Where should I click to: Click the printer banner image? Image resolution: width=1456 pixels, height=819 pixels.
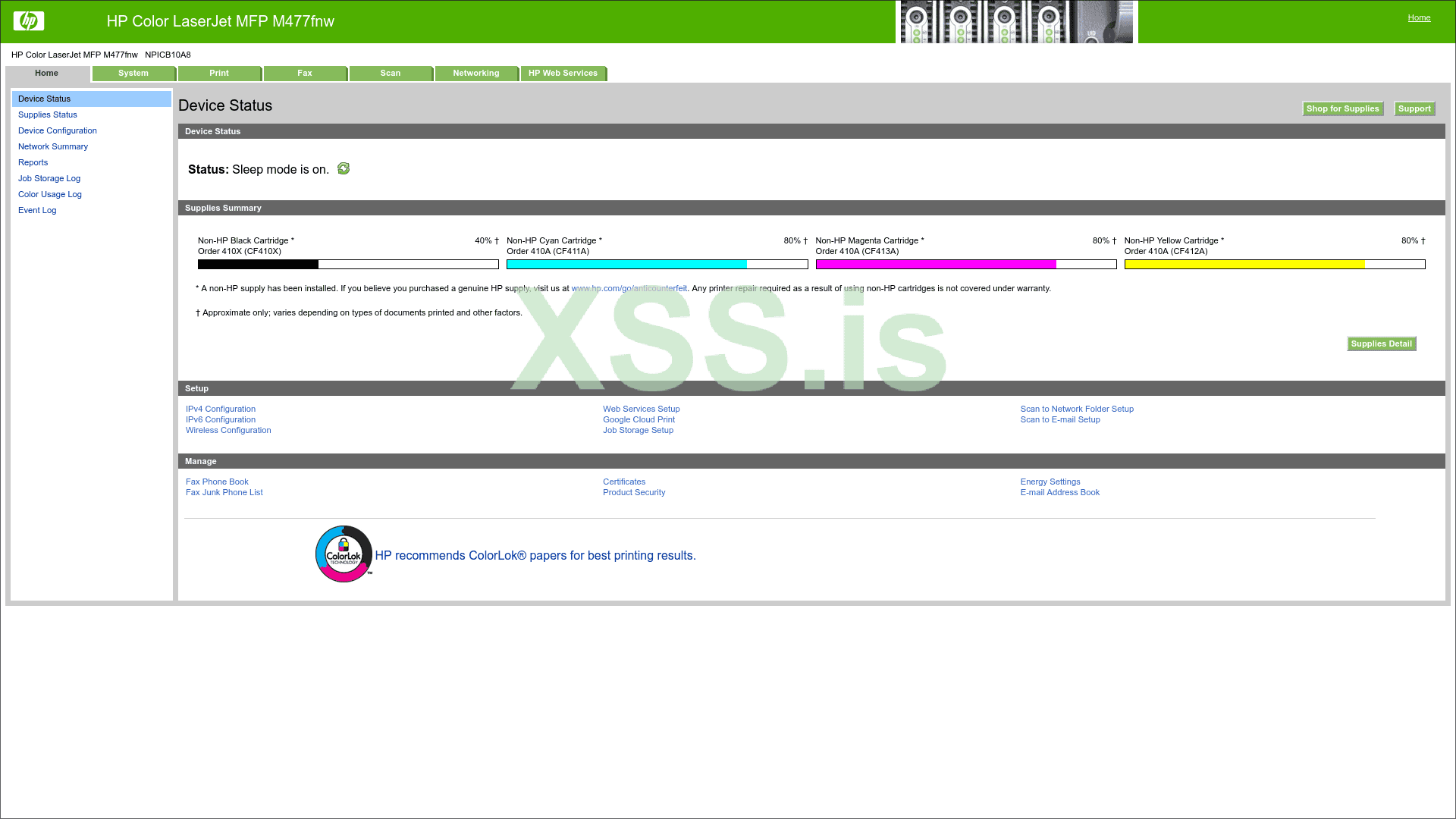tap(1016, 22)
